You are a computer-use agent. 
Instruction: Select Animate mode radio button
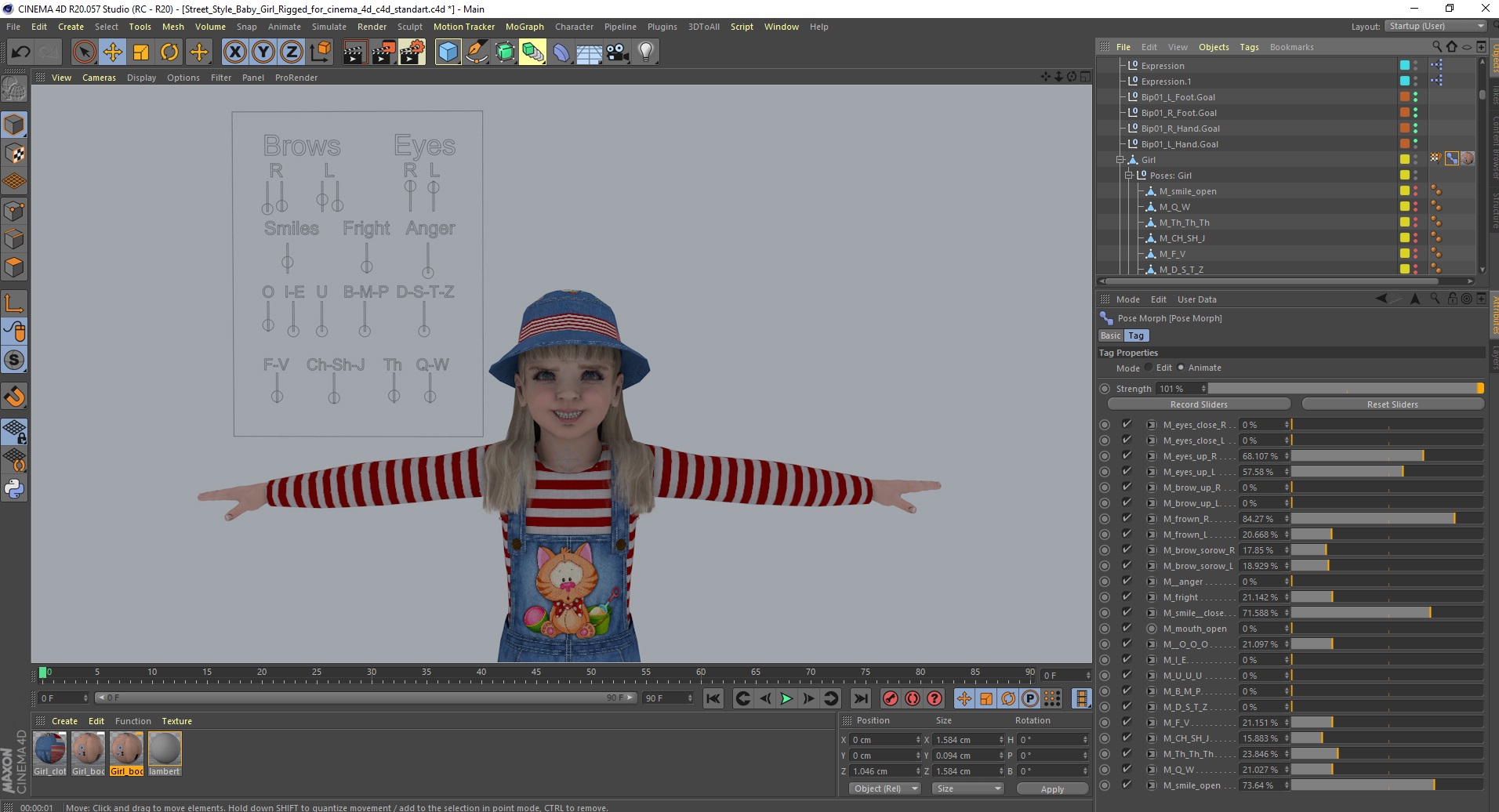1181,368
